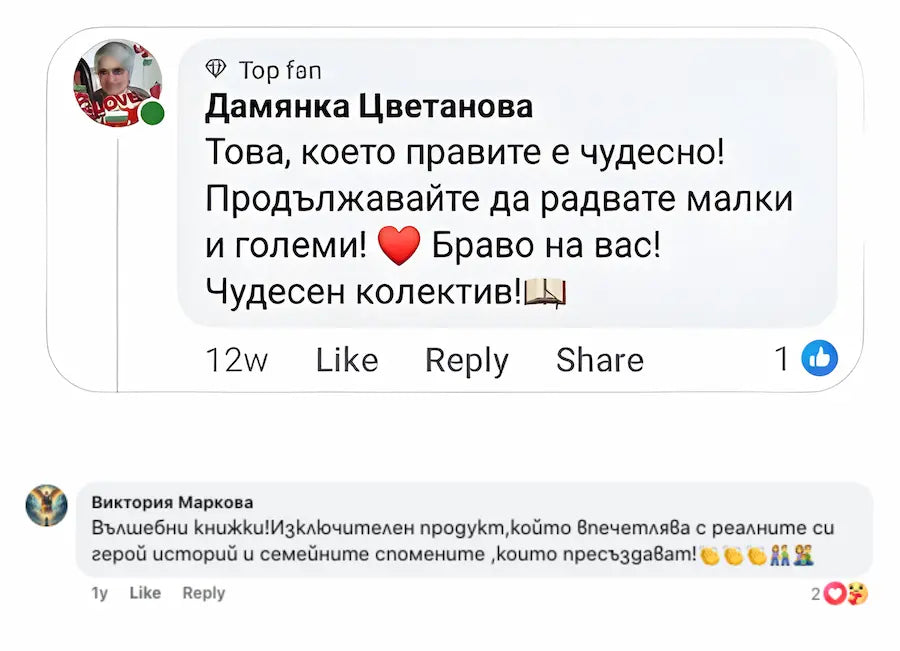This screenshot has width=900, height=651.
Task: Click the open book emoji after "колектив!"
Action: [x=546, y=292]
